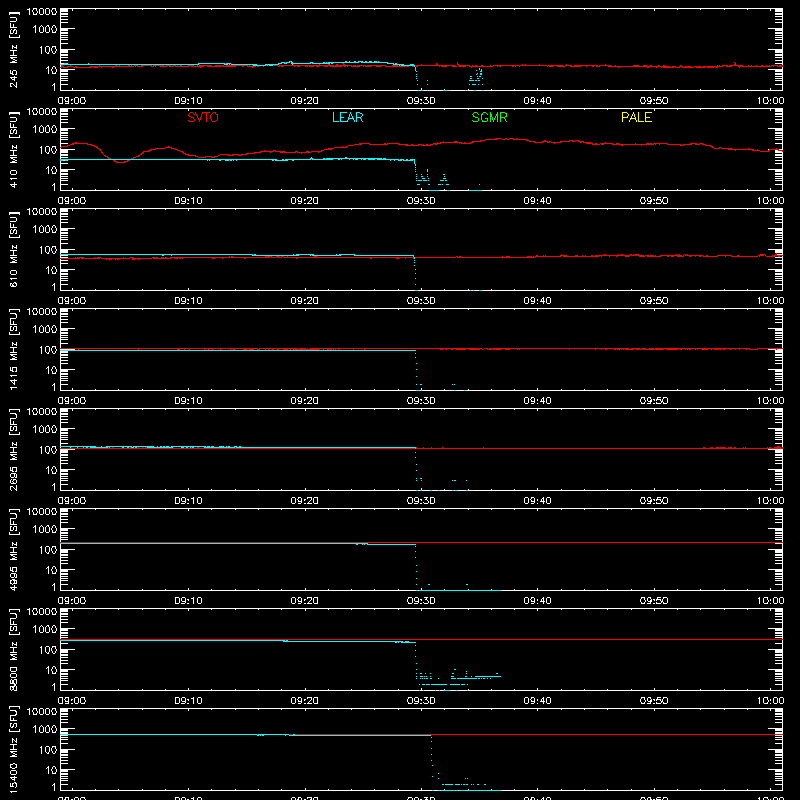Click the 09:30 tick label under the 8800 MHz plot
Screen dimensions: 800x800
tap(421, 701)
